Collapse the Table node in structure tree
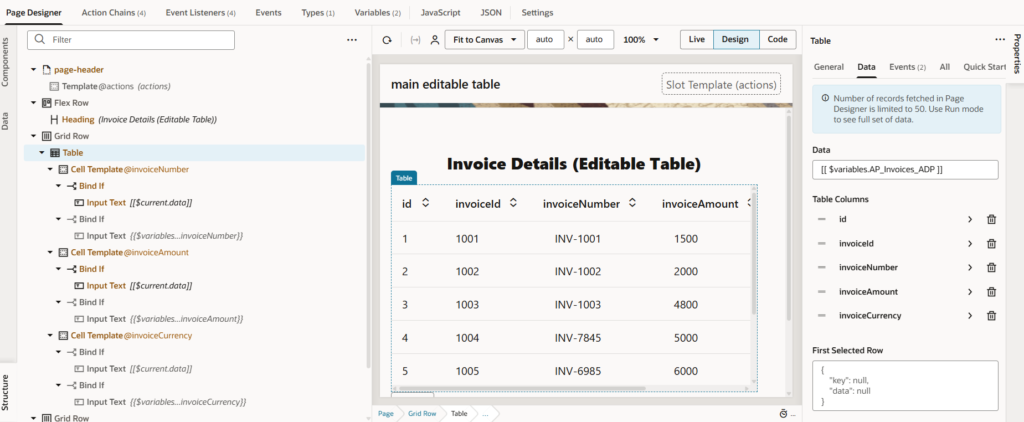 (42, 153)
